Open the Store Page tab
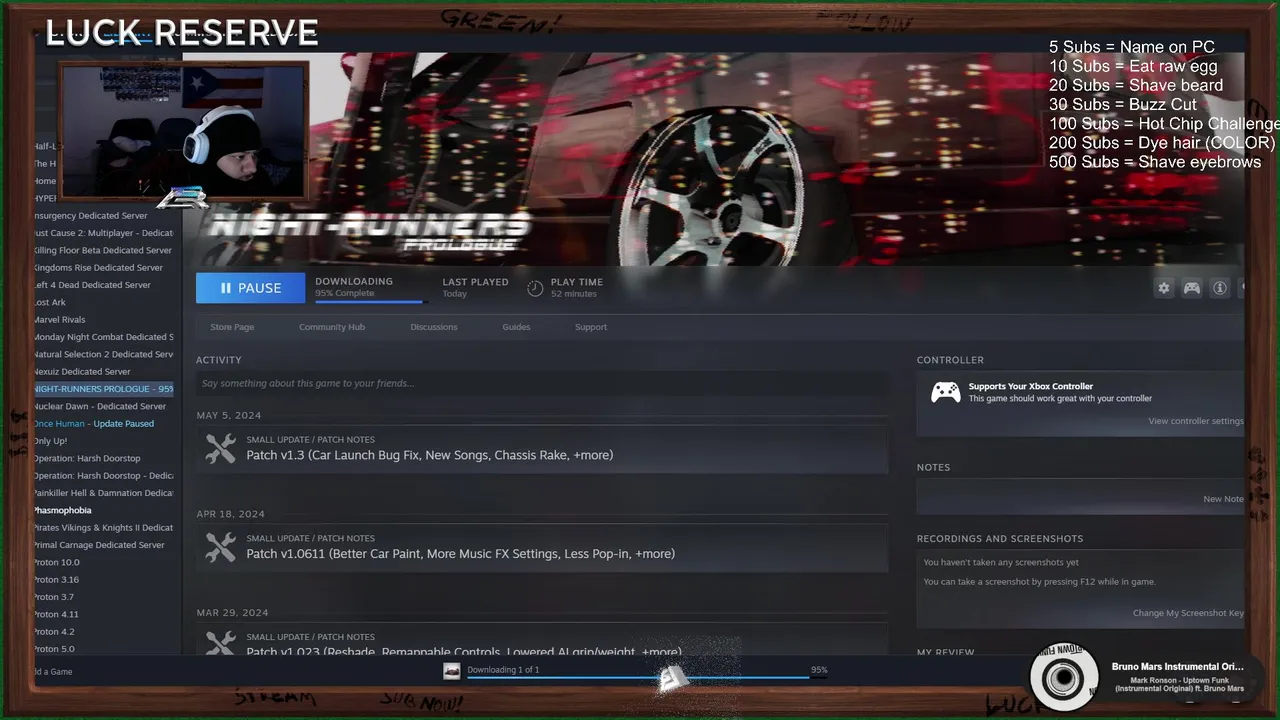 tap(232, 327)
